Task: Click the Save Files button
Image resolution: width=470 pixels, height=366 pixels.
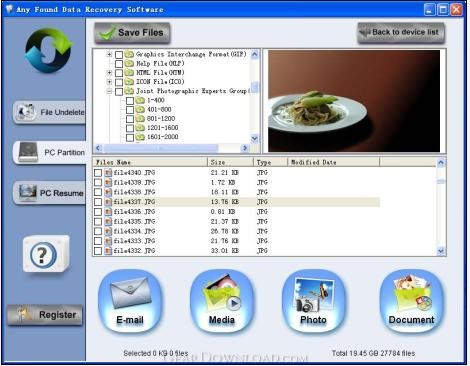Action: (x=132, y=33)
